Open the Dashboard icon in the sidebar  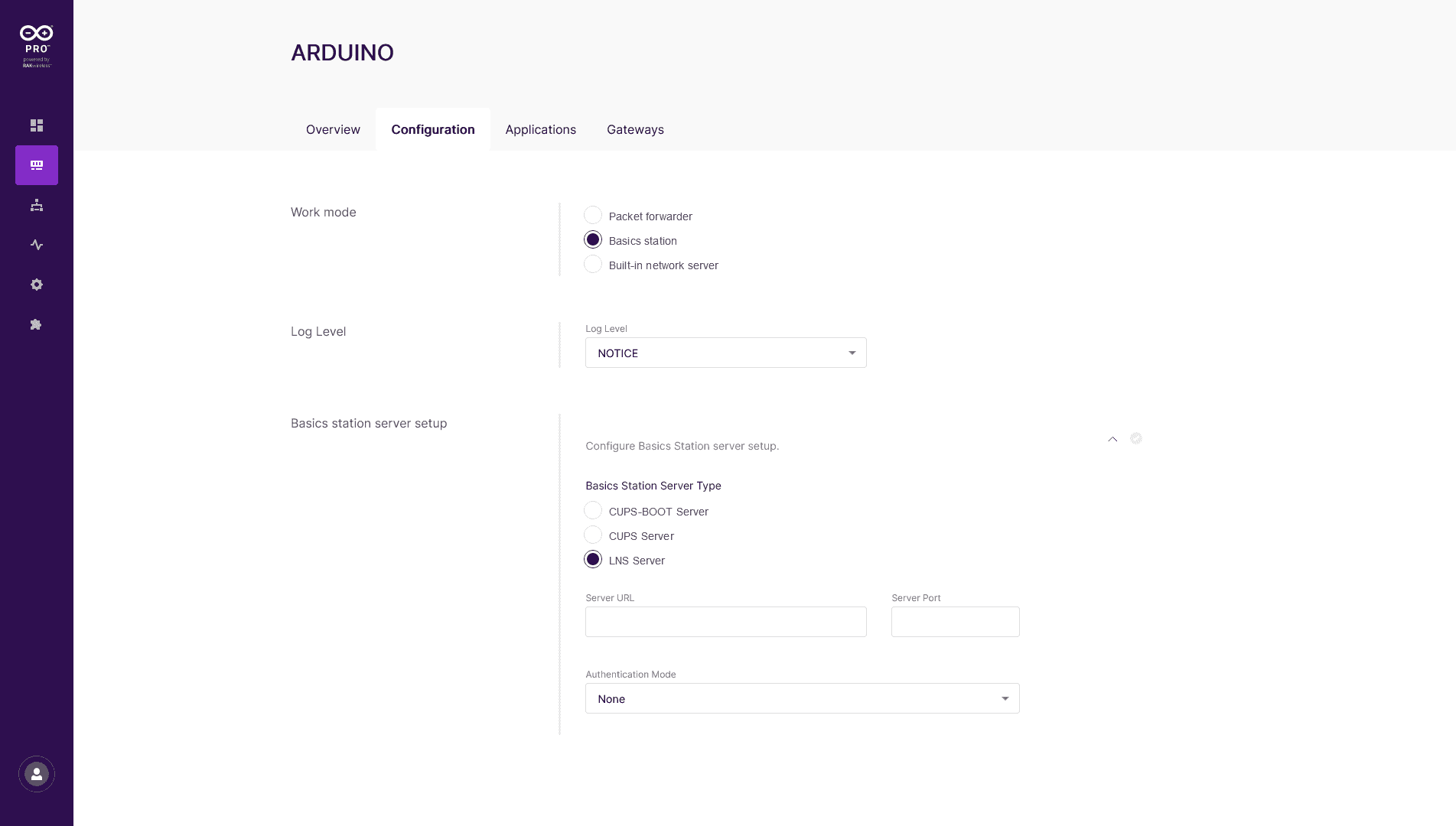tap(37, 125)
